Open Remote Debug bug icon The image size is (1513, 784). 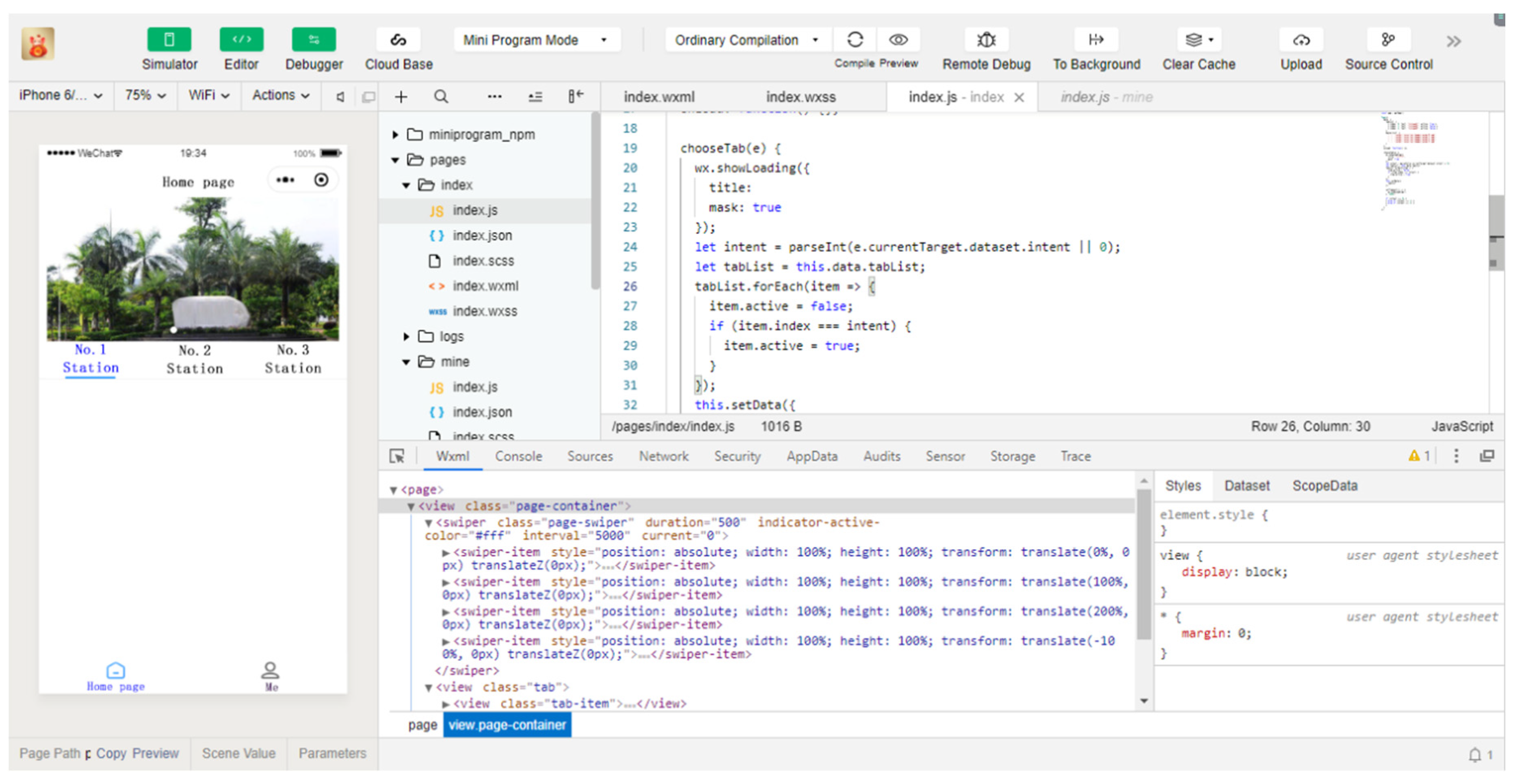(985, 40)
